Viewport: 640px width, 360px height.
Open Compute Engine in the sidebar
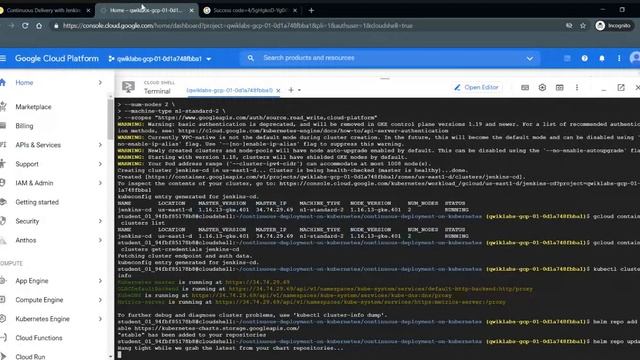pos(39,300)
